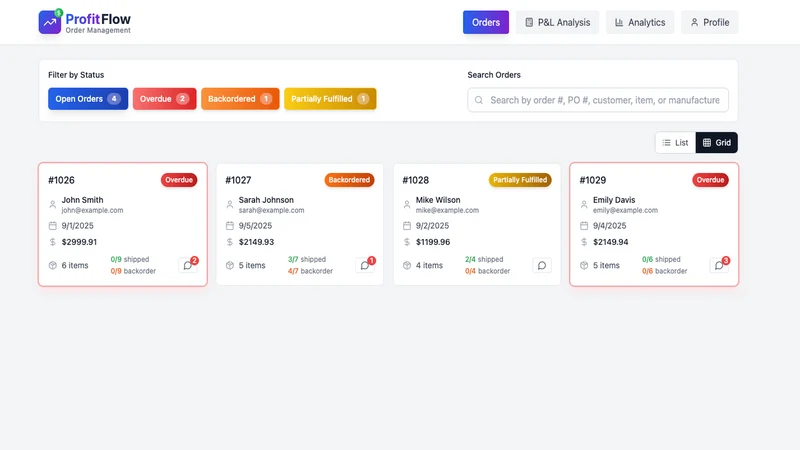Open comments on order #1028
The height and width of the screenshot is (450, 800).
coord(542,265)
